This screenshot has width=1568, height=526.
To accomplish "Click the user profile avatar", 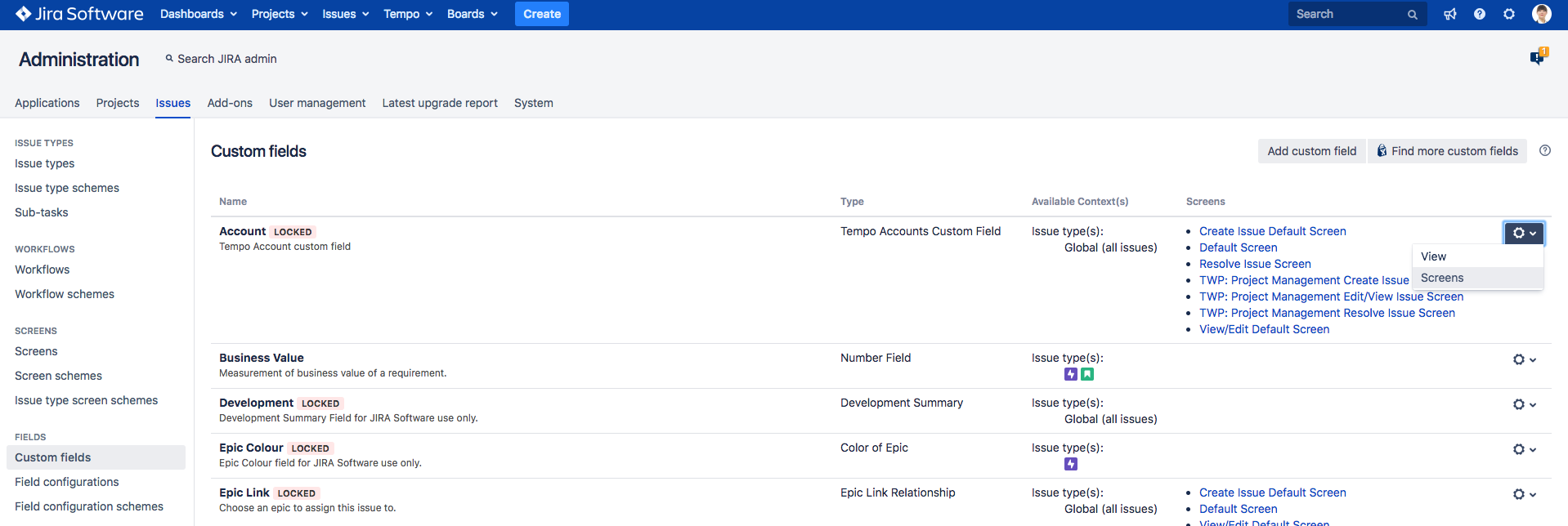I will tap(1541, 14).
